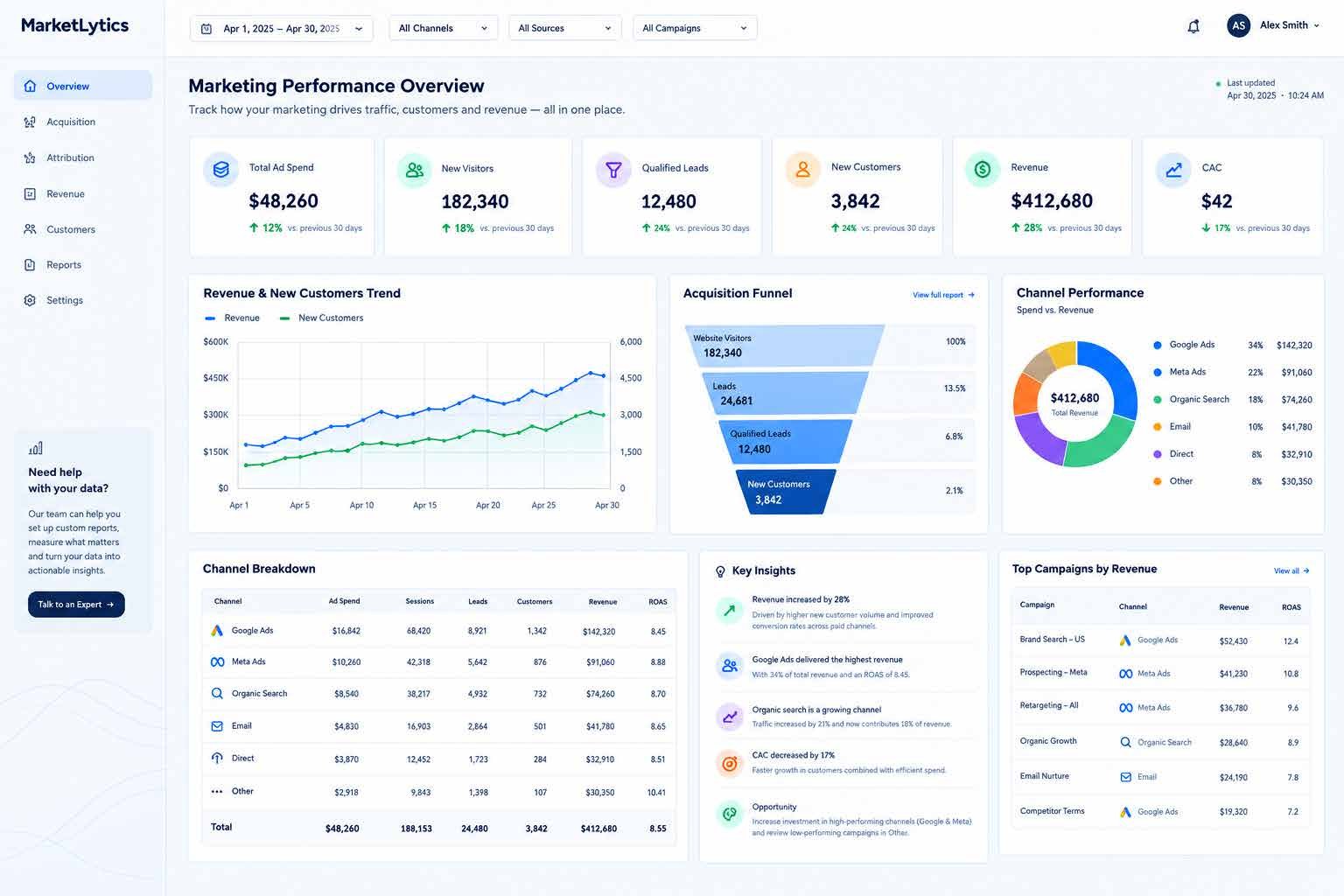Viewport: 1344px width, 896px height.
Task: Click the Opportunity insight icon
Action: pos(729,814)
